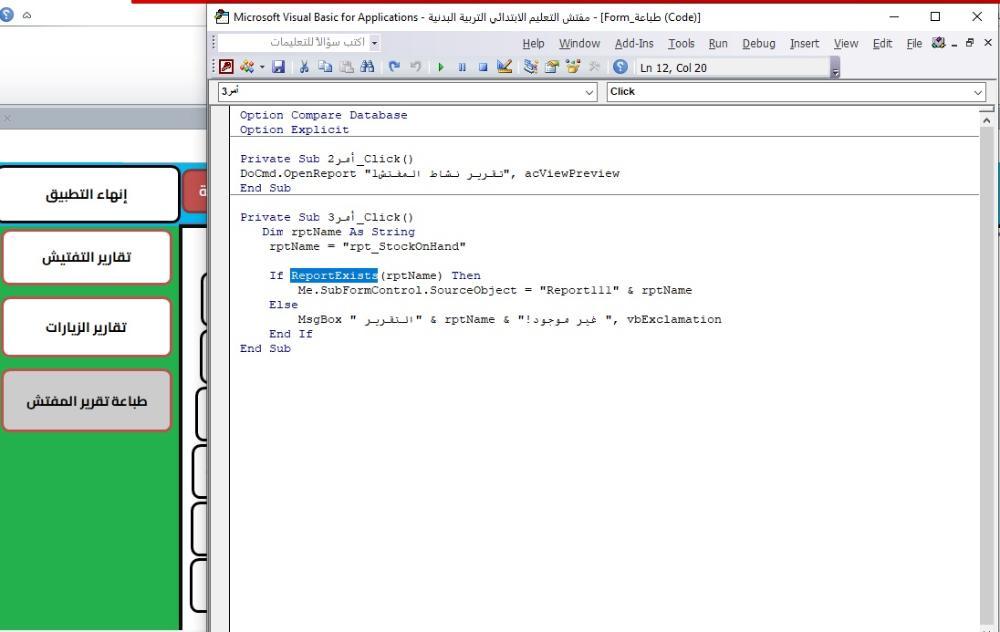Screen dimensions: 1000x632
Task: Click the View Microsoft Access icon
Action: [x=227, y=68]
